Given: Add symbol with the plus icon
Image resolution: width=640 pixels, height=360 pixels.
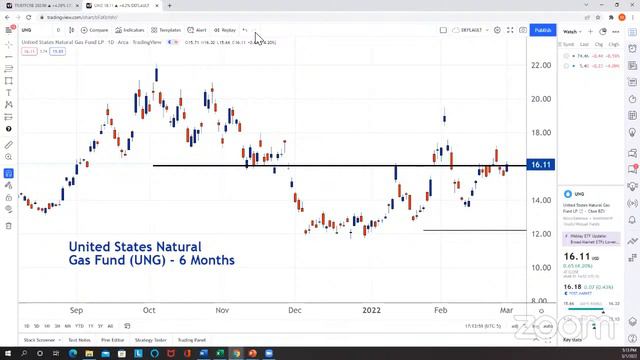Looking at the screenshot, I should tap(590, 31).
